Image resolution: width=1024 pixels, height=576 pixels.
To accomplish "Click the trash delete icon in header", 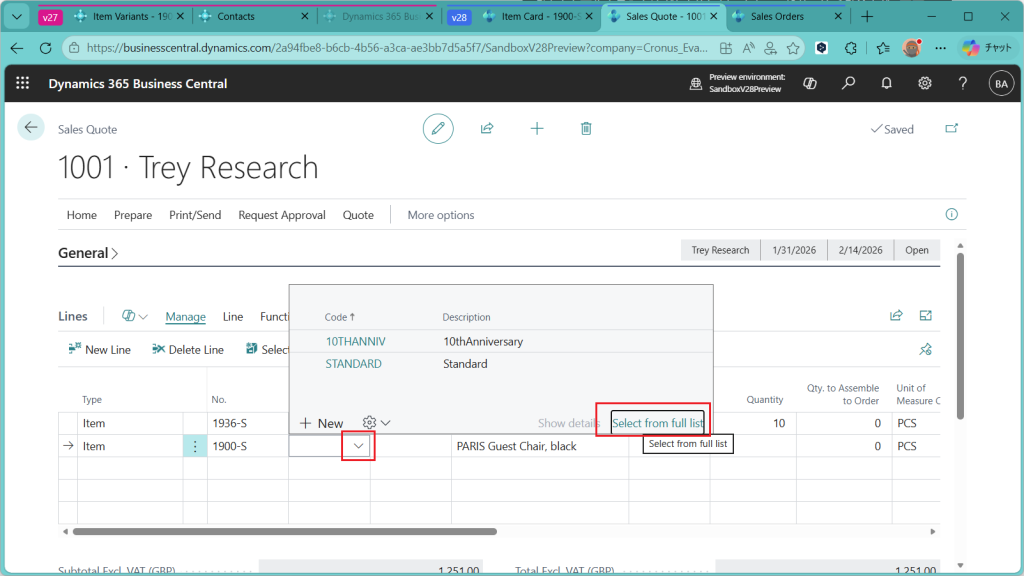I will click(x=586, y=129).
